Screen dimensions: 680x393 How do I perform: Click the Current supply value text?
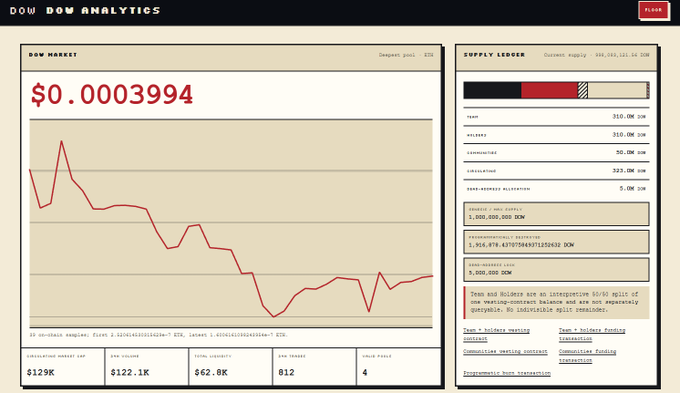pyautogui.click(x=597, y=55)
